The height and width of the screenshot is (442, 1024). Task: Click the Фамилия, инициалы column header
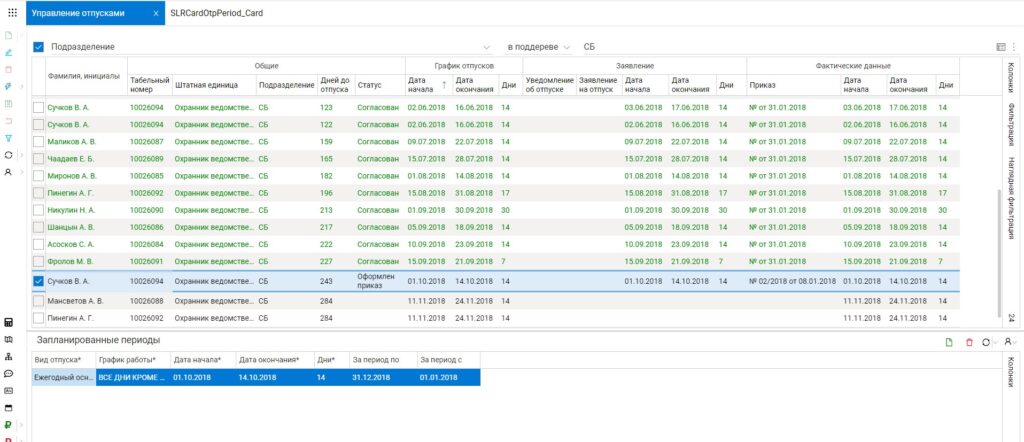[86, 76]
